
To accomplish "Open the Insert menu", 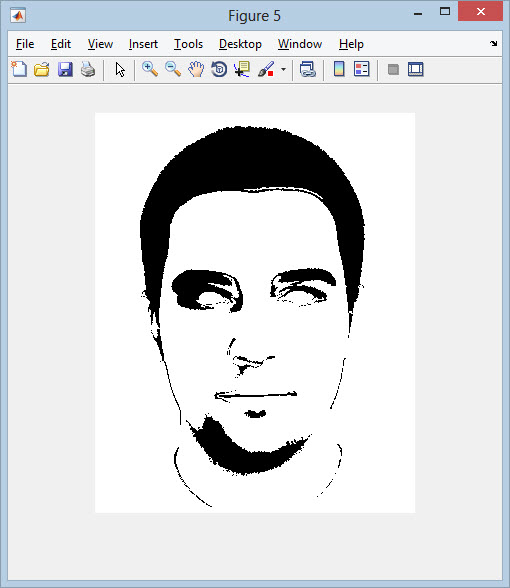I will (143, 44).
